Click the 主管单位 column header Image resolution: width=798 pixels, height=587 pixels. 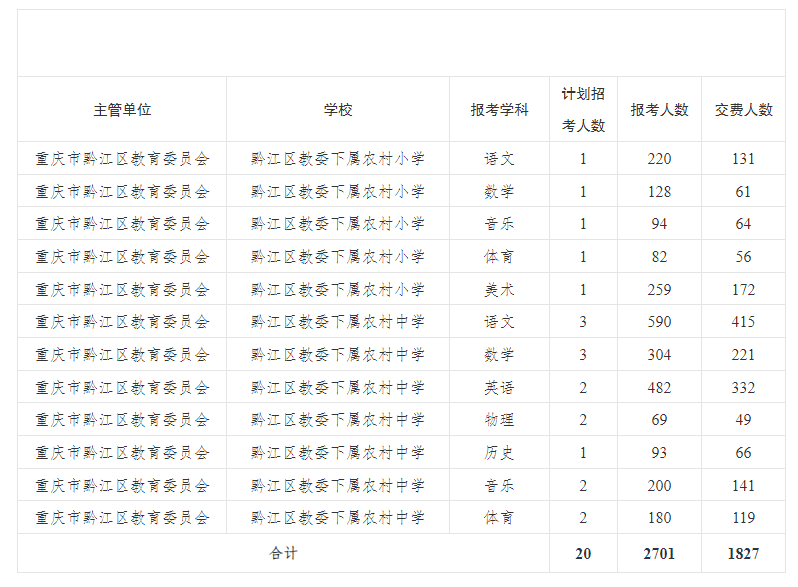122,110
